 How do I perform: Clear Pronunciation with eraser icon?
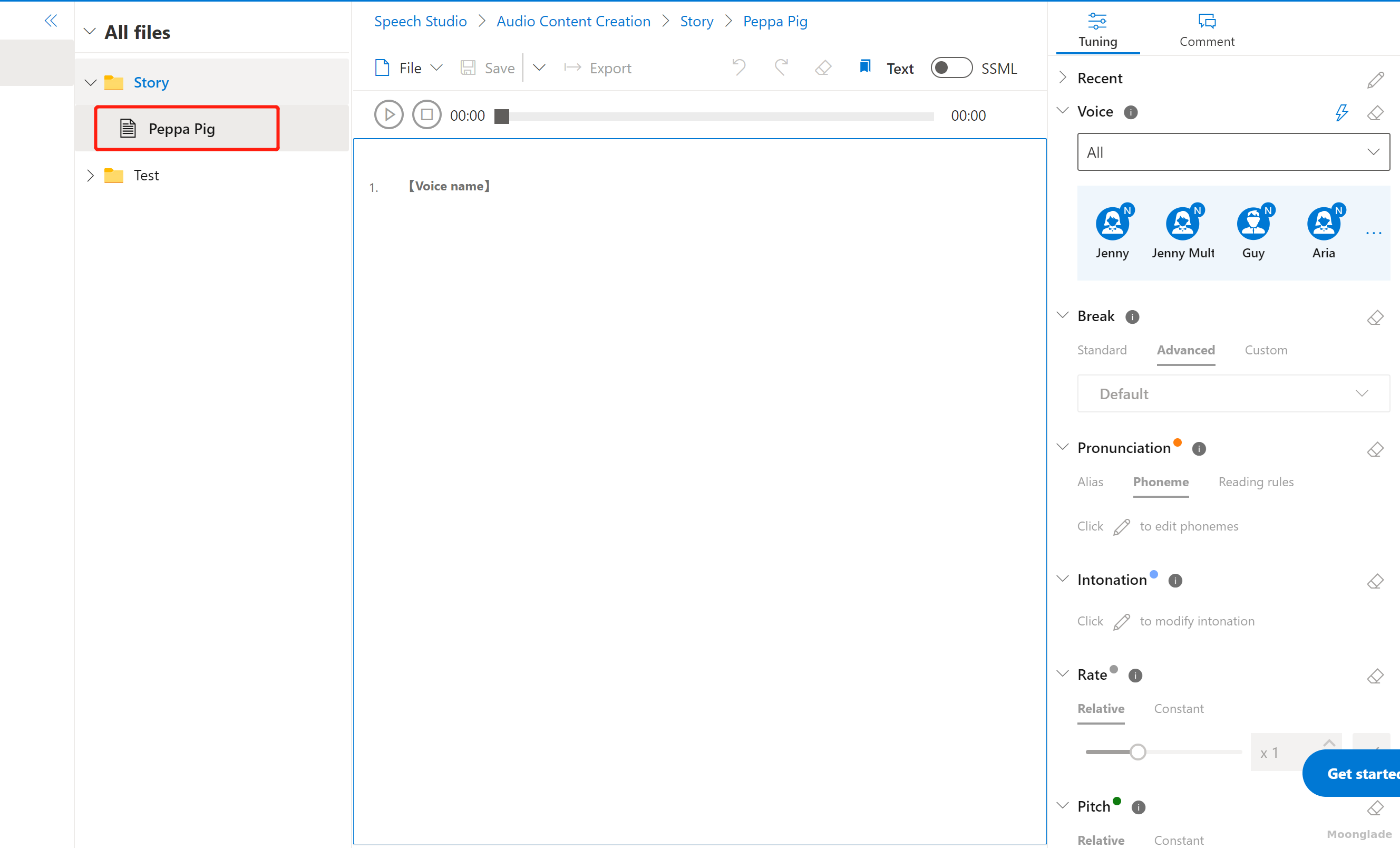(1375, 449)
